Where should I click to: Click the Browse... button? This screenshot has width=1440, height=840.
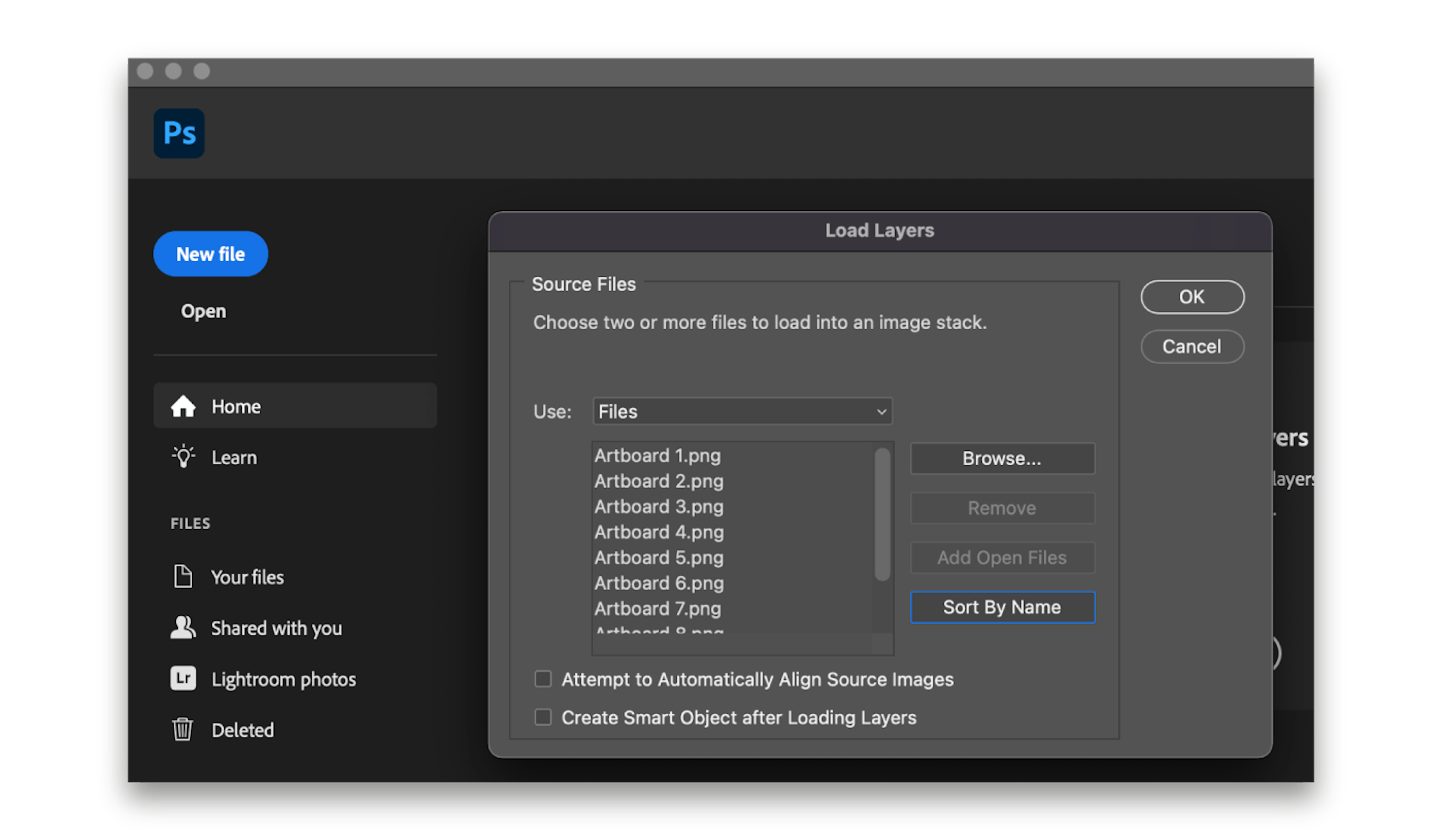point(1002,458)
